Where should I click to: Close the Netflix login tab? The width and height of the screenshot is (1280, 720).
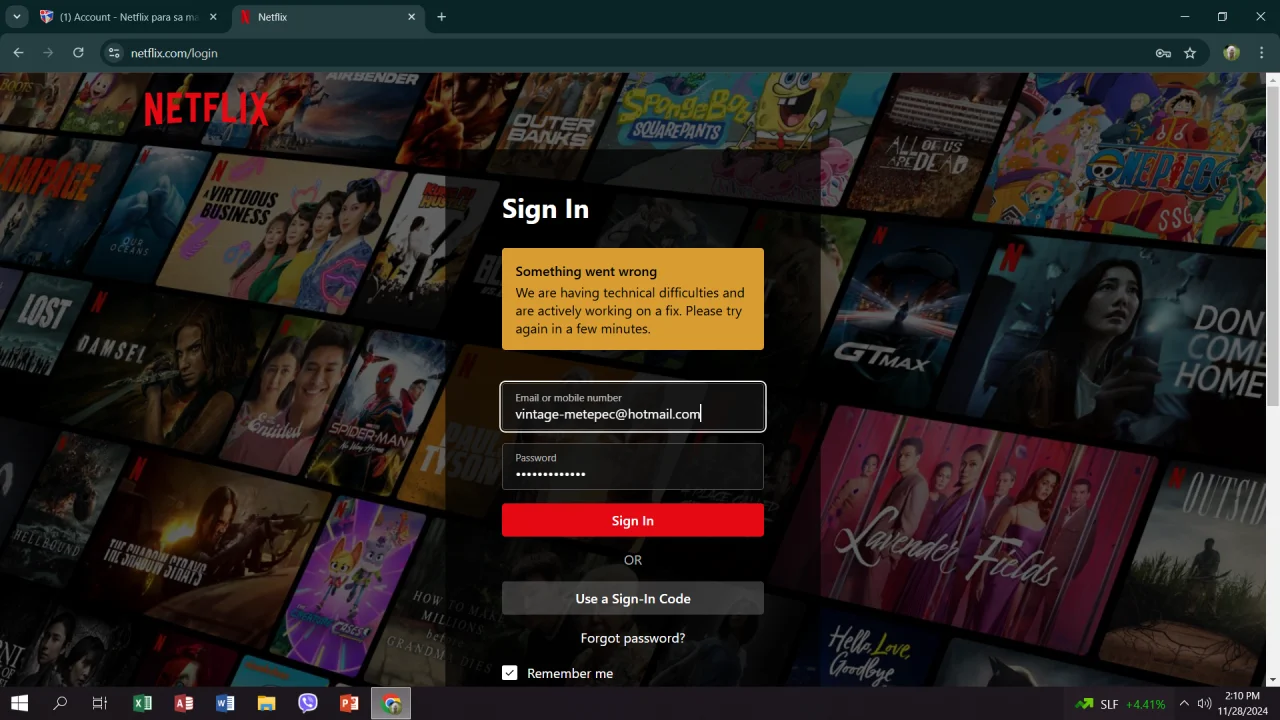pos(411,17)
